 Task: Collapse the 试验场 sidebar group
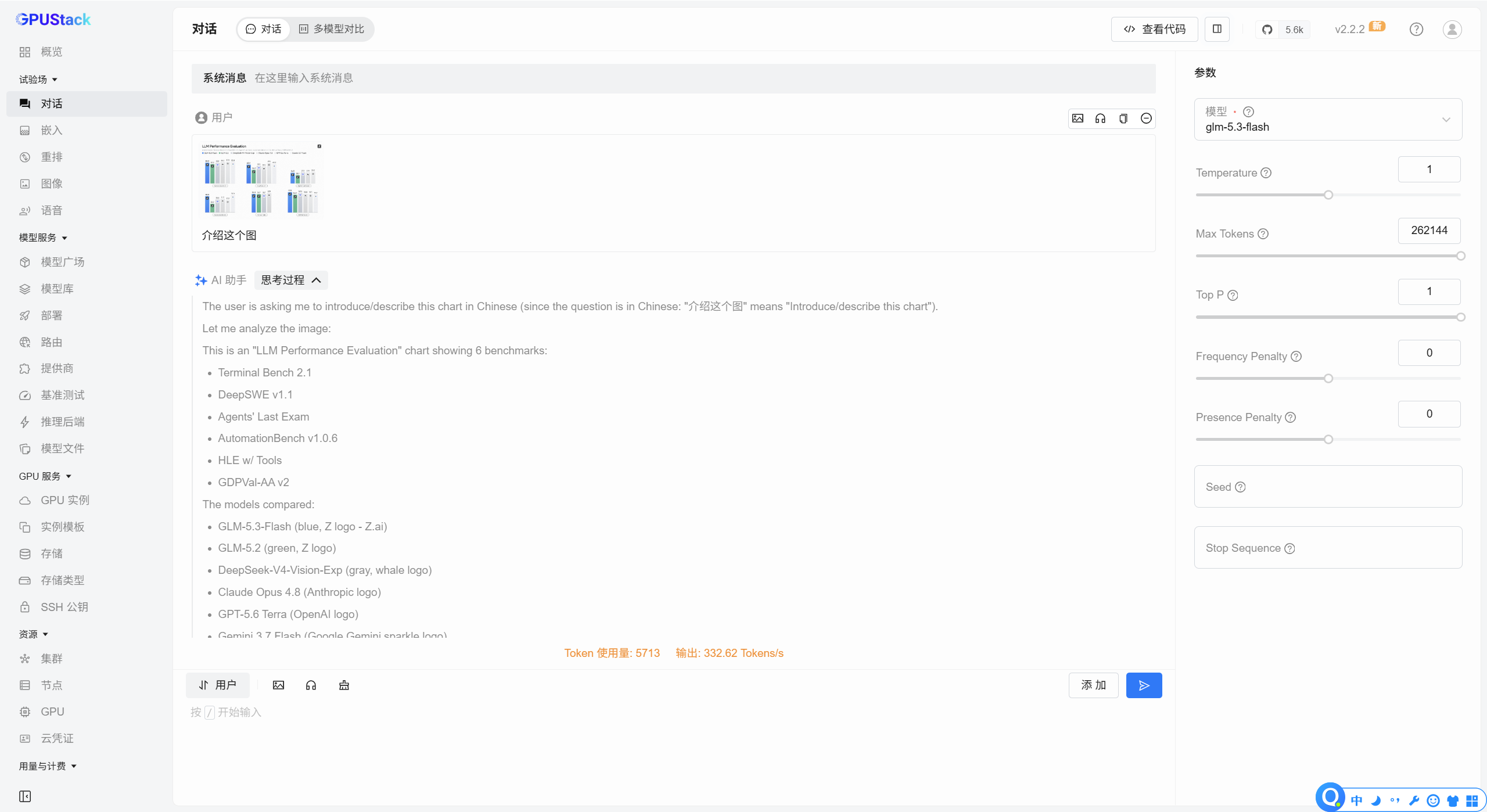(x=38, y=80)
